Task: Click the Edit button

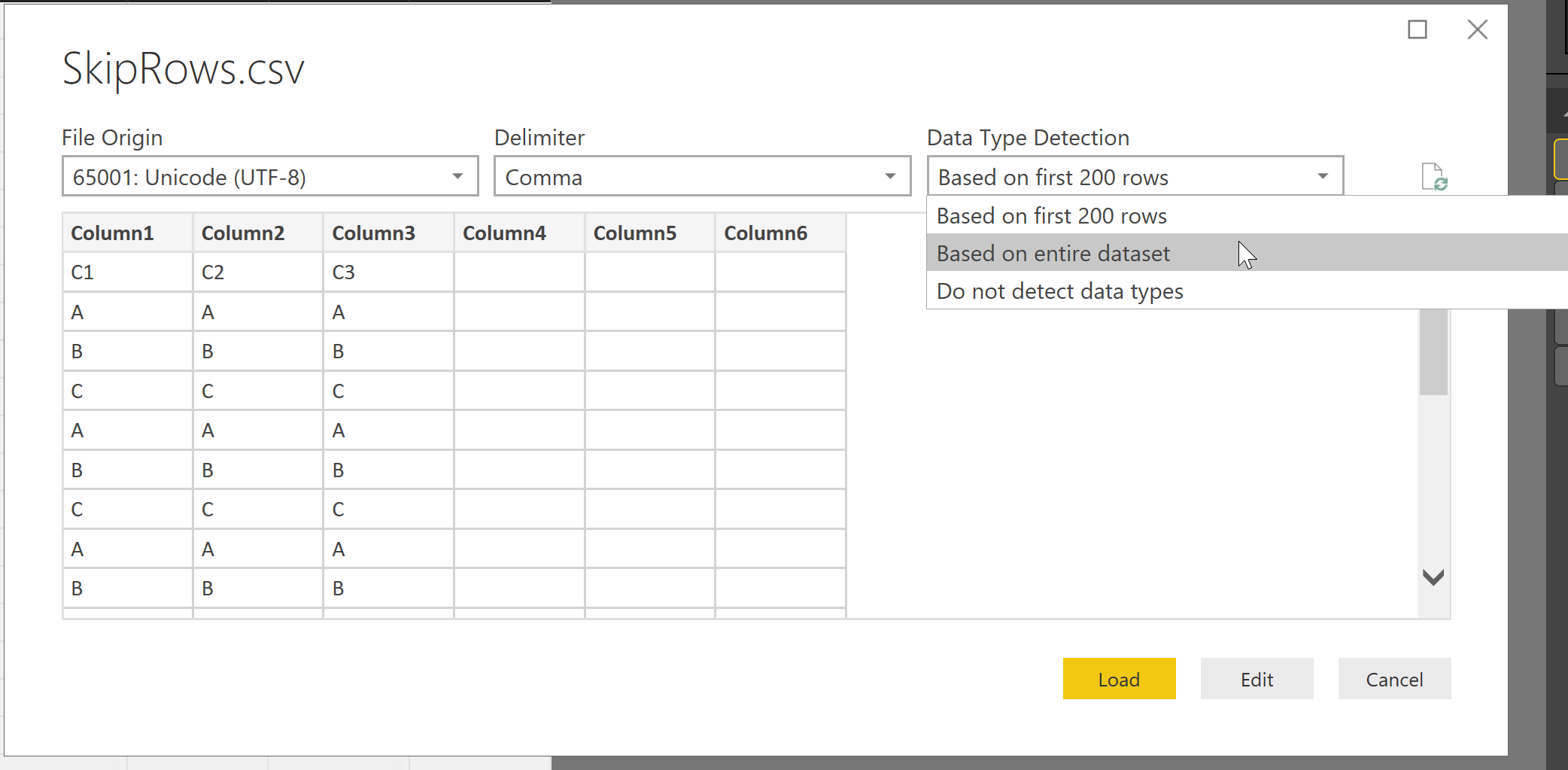Action: point(1257,679)
